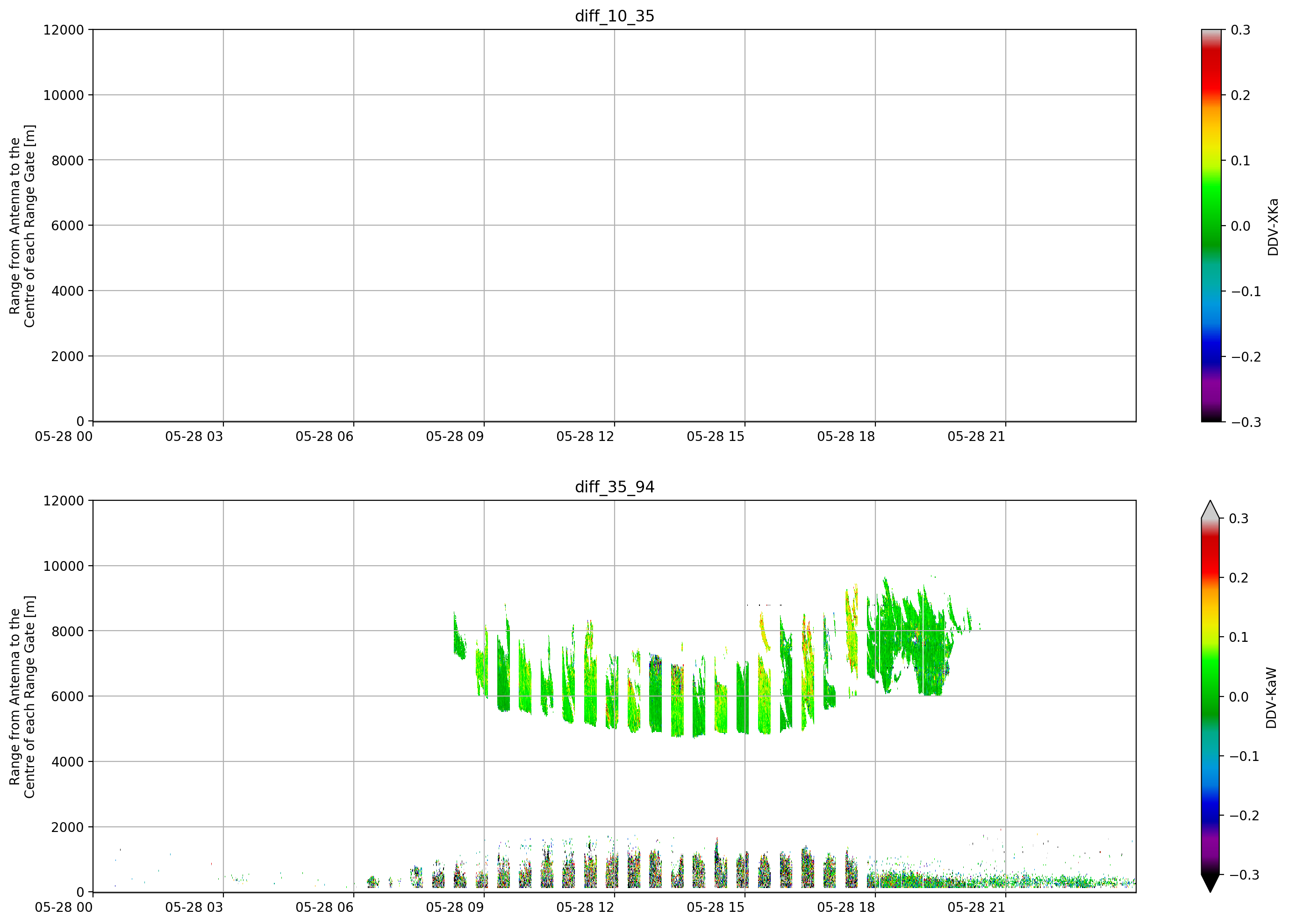Click the 05-28 09 x-tick under diff_10_35
This screenshot has height=924, width=1289.
click(x=455, y=436)
